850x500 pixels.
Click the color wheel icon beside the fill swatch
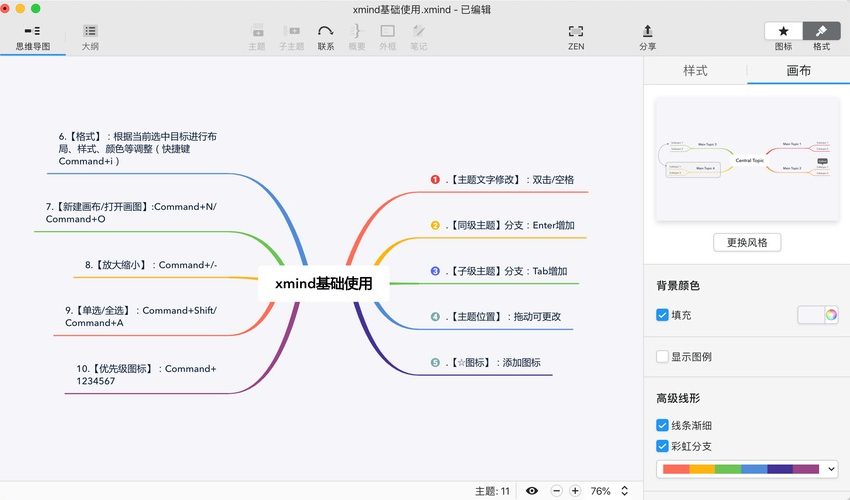tap(831, 315)
